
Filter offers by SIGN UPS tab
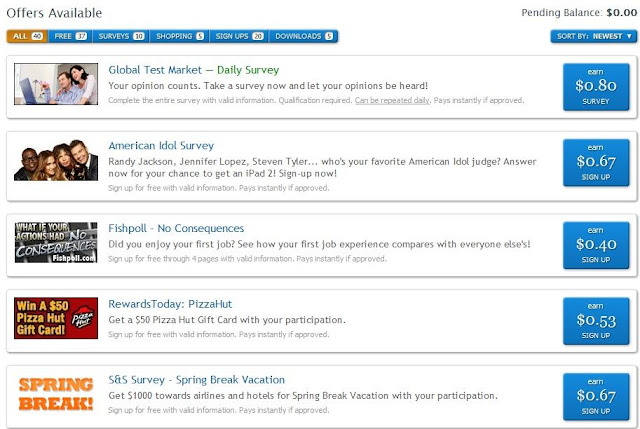[x=239, y=36]
